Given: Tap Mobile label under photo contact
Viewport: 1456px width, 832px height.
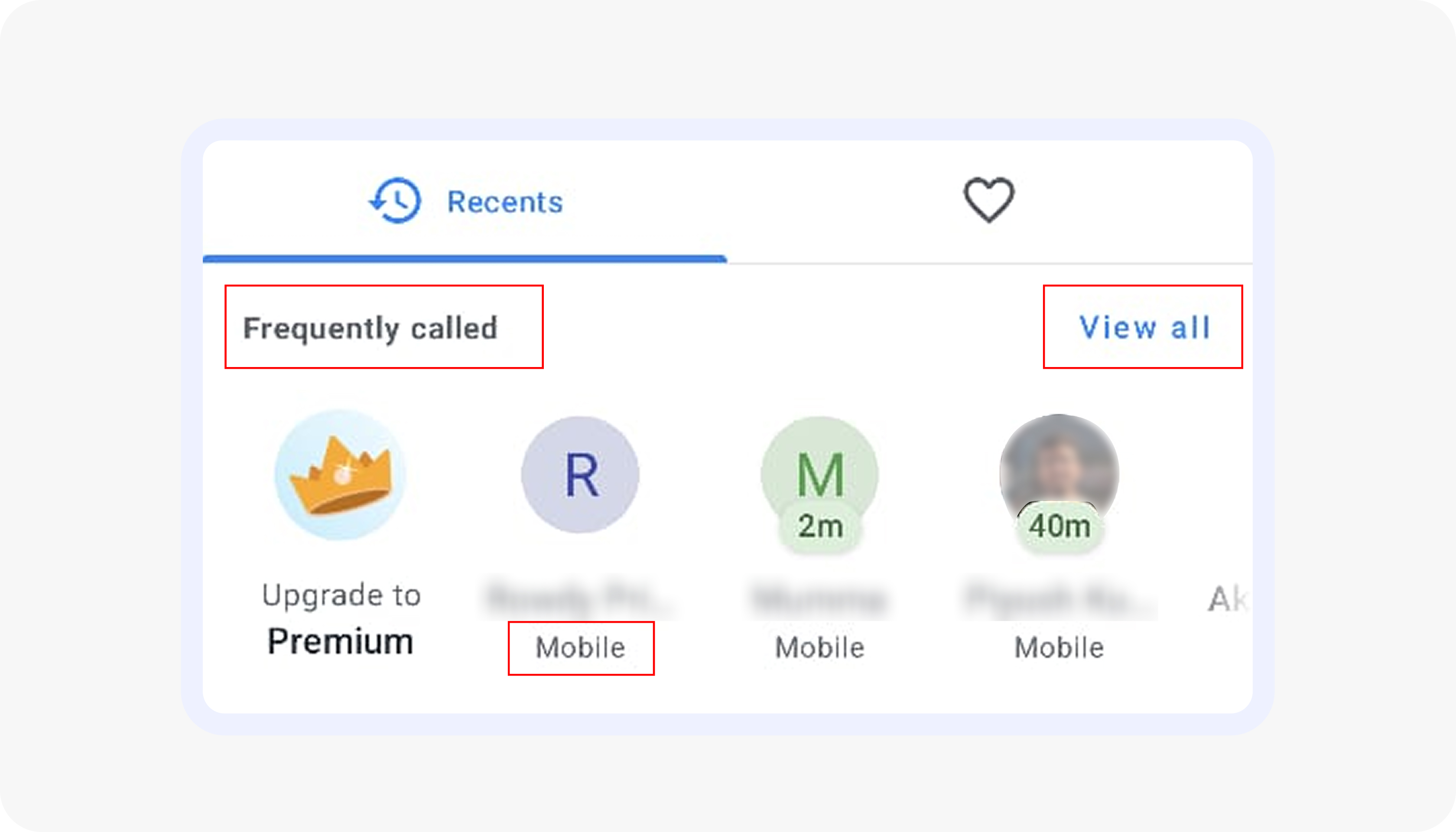Looking at the screenshot, I should 1059,648.
